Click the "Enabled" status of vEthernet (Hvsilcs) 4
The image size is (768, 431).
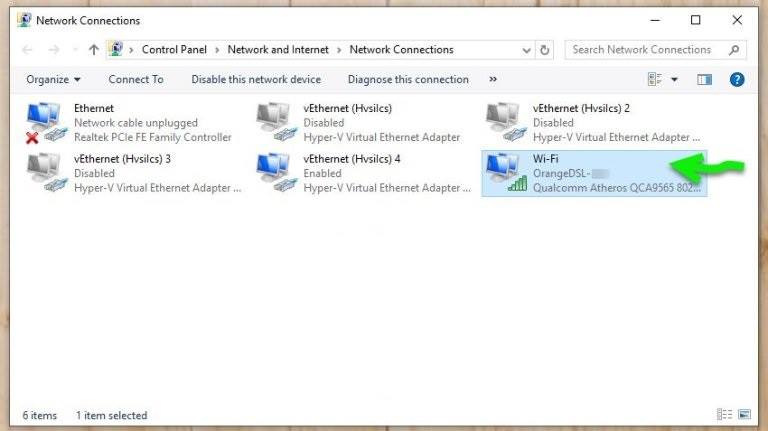[x=322, y=173]
